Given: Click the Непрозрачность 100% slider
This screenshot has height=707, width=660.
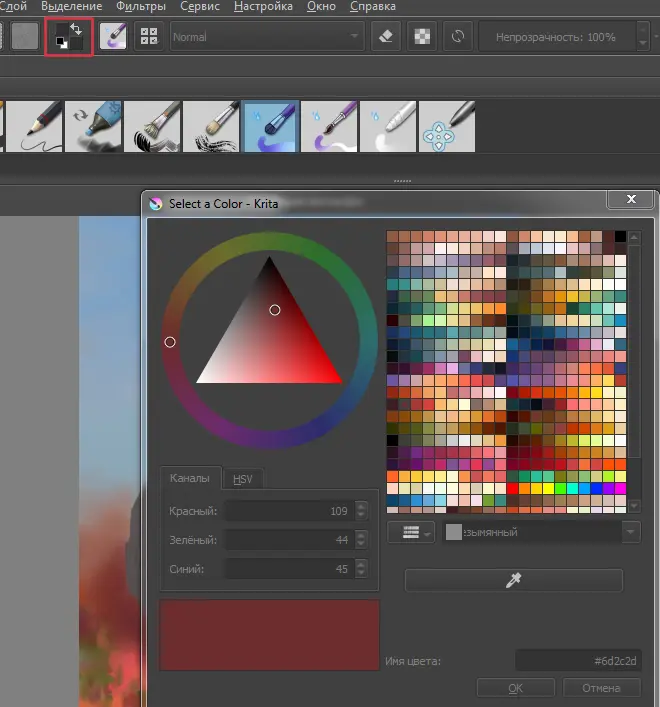Looking at the screenshot, I should (556, 37).
